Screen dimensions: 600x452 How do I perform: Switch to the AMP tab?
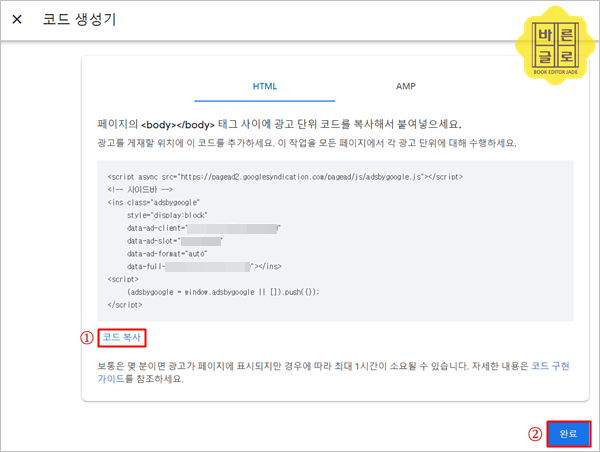406,86
